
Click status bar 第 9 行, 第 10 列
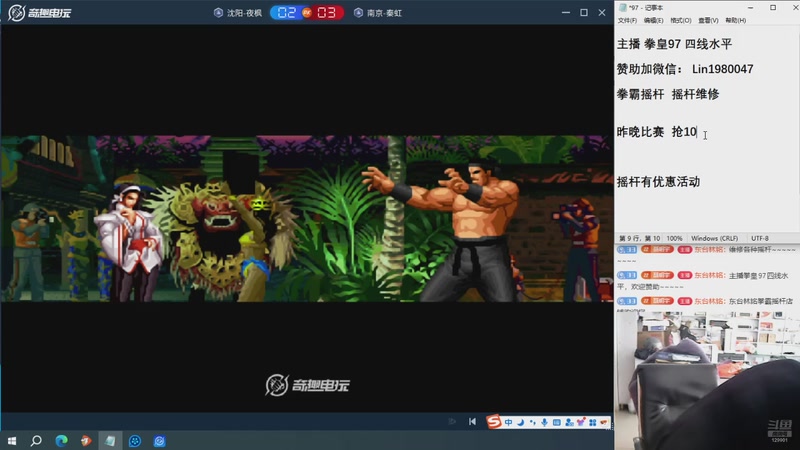click(x=639, y=238)
